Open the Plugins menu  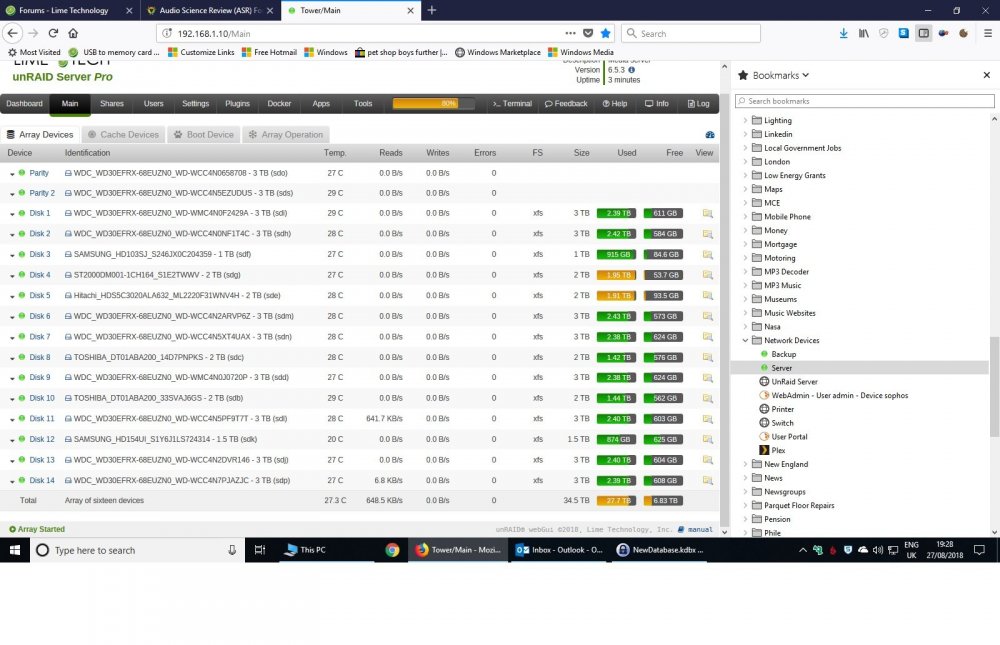pos(237,103)
